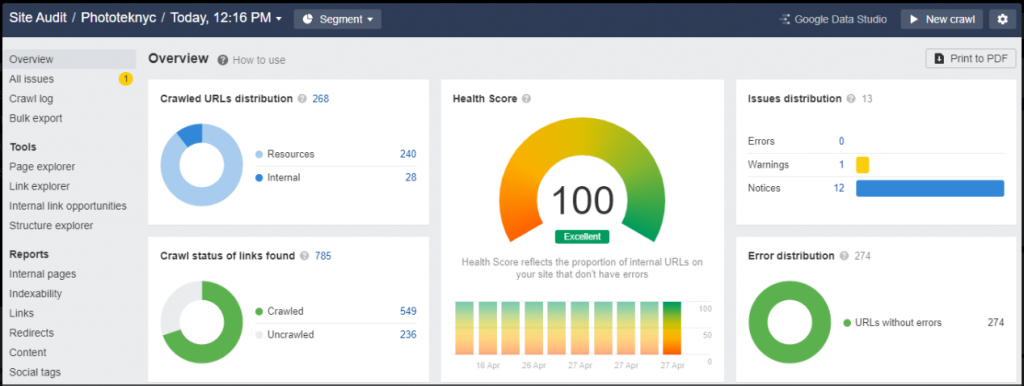This screenshot has width=1024, height=386.
Task: Click the yellow Warnings bar
Action: click(x=863, y=165)
